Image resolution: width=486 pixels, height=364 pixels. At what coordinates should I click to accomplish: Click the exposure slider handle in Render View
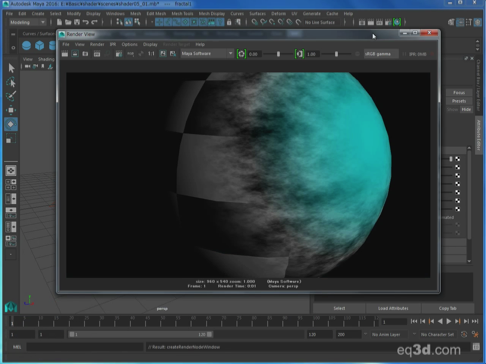278,54
